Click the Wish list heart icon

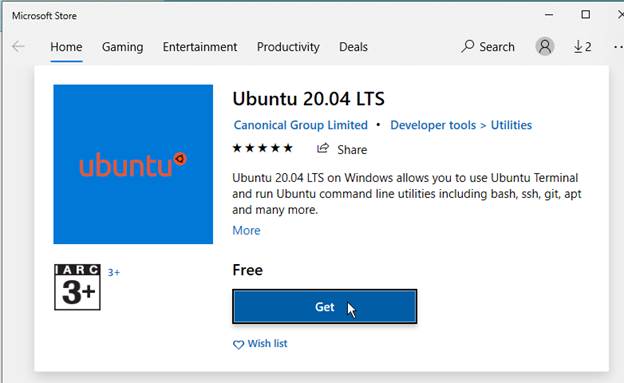click(x=238, y=344)
